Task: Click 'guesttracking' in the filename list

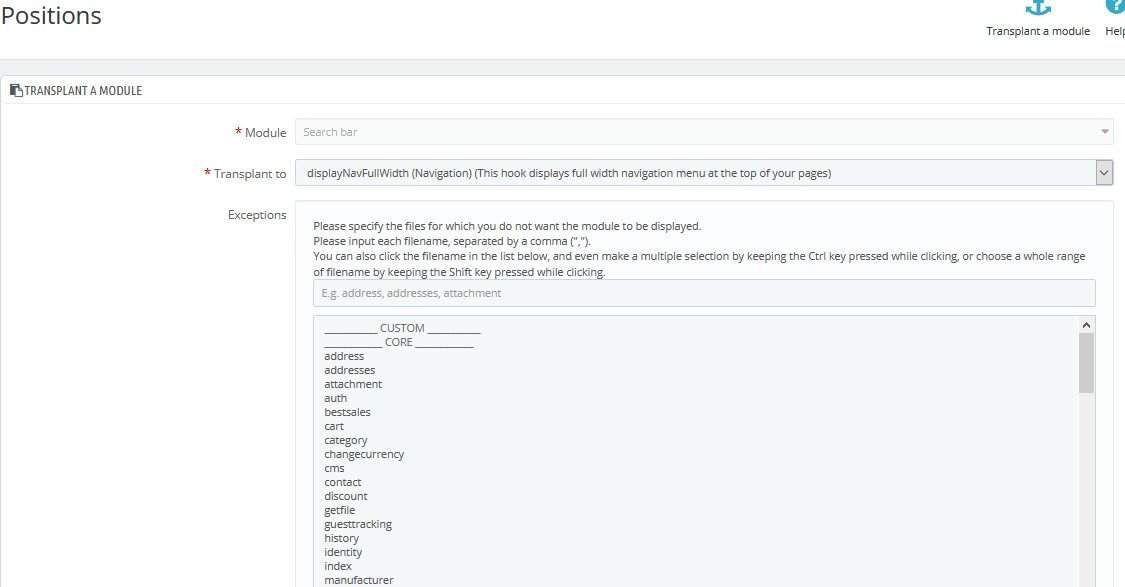Action: click(x=358, y=524)
